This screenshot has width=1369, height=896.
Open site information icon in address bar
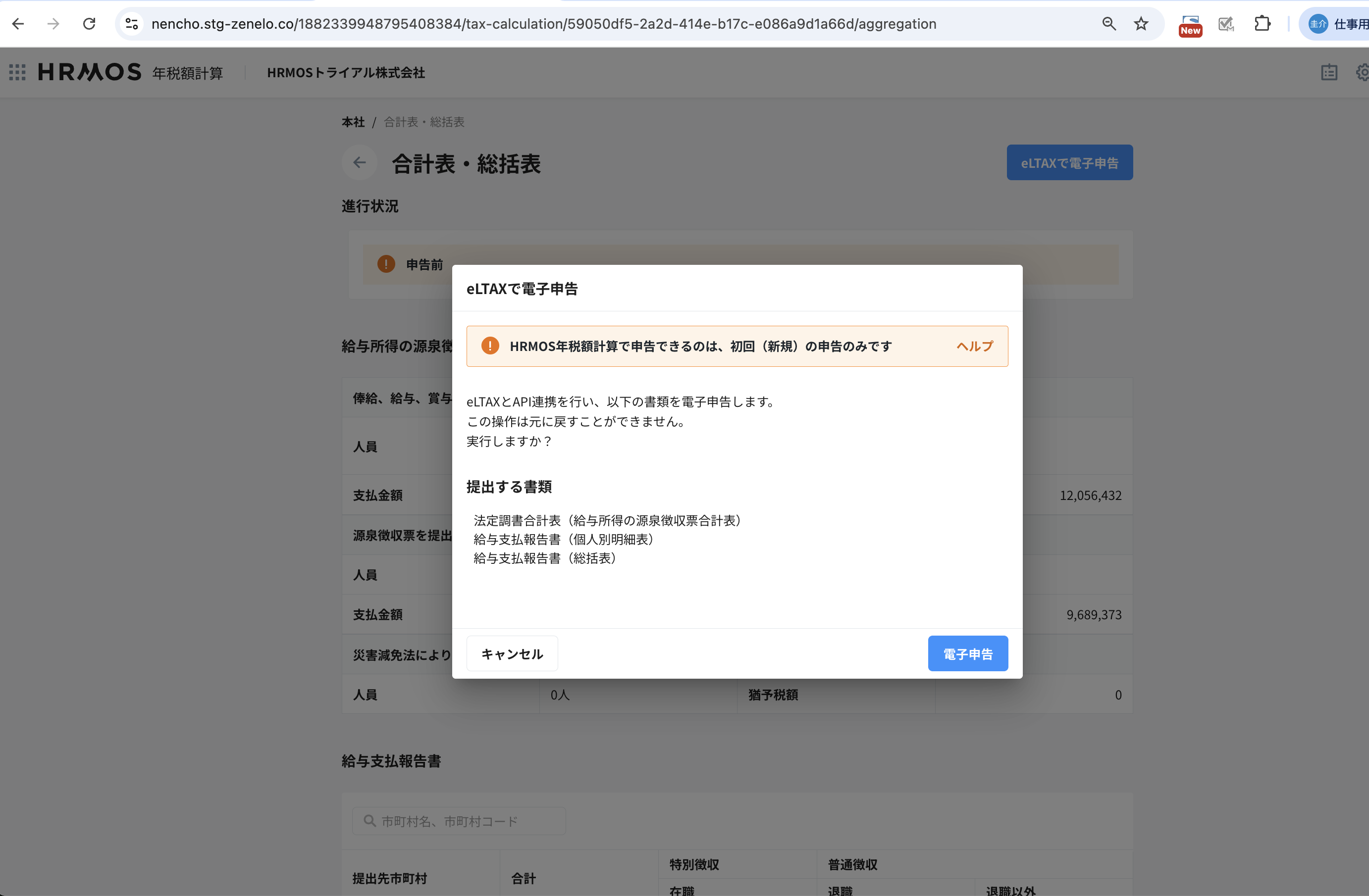pos(132,24)
